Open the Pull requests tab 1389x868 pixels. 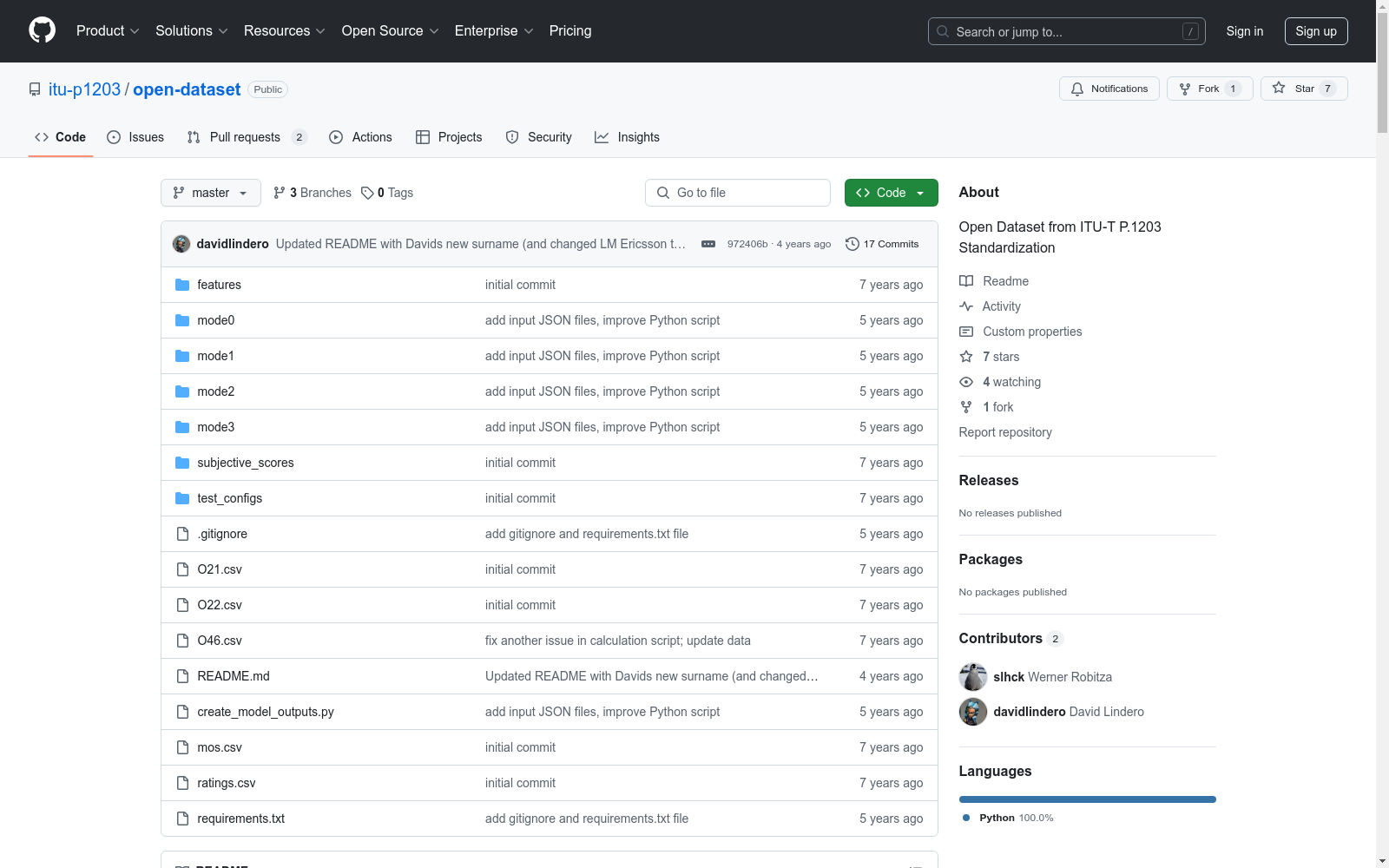tap(247, 137)
